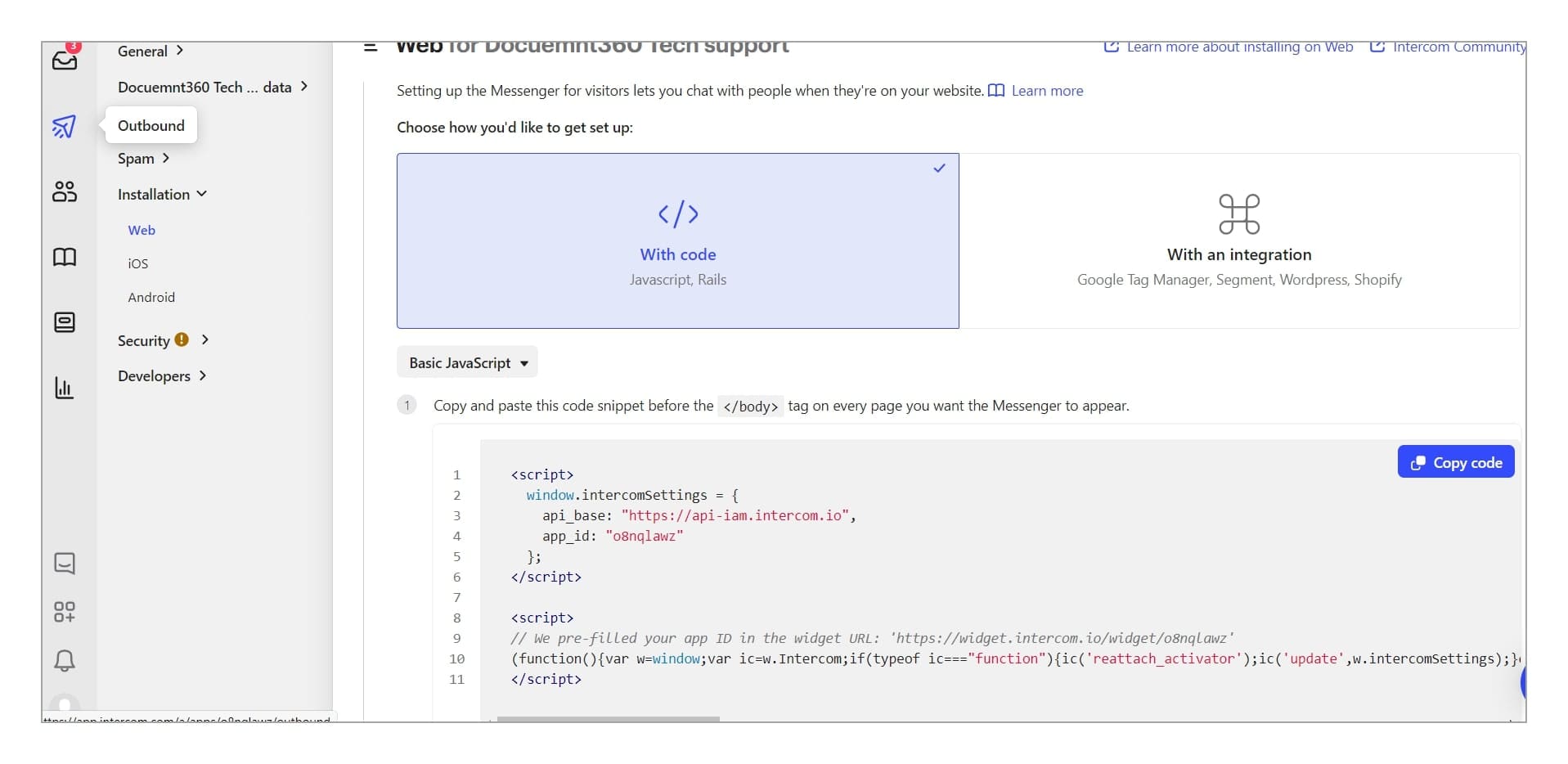Choose the With an integration option

pyautogui.click(x=1239, y=240)
